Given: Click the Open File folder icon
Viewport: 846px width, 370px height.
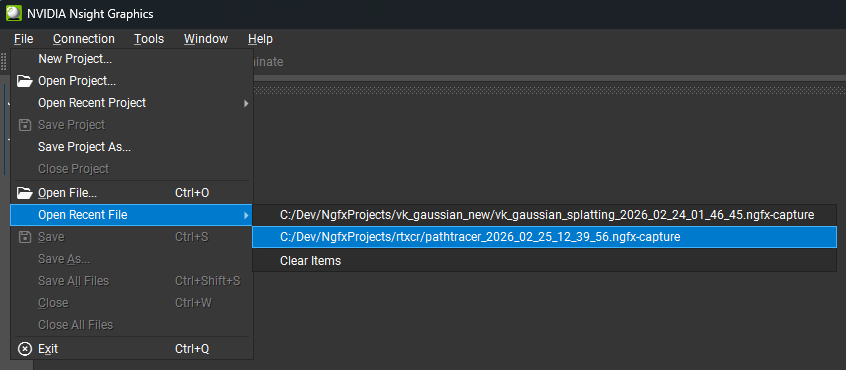Looking at the screenshot, I should point(25,193).
